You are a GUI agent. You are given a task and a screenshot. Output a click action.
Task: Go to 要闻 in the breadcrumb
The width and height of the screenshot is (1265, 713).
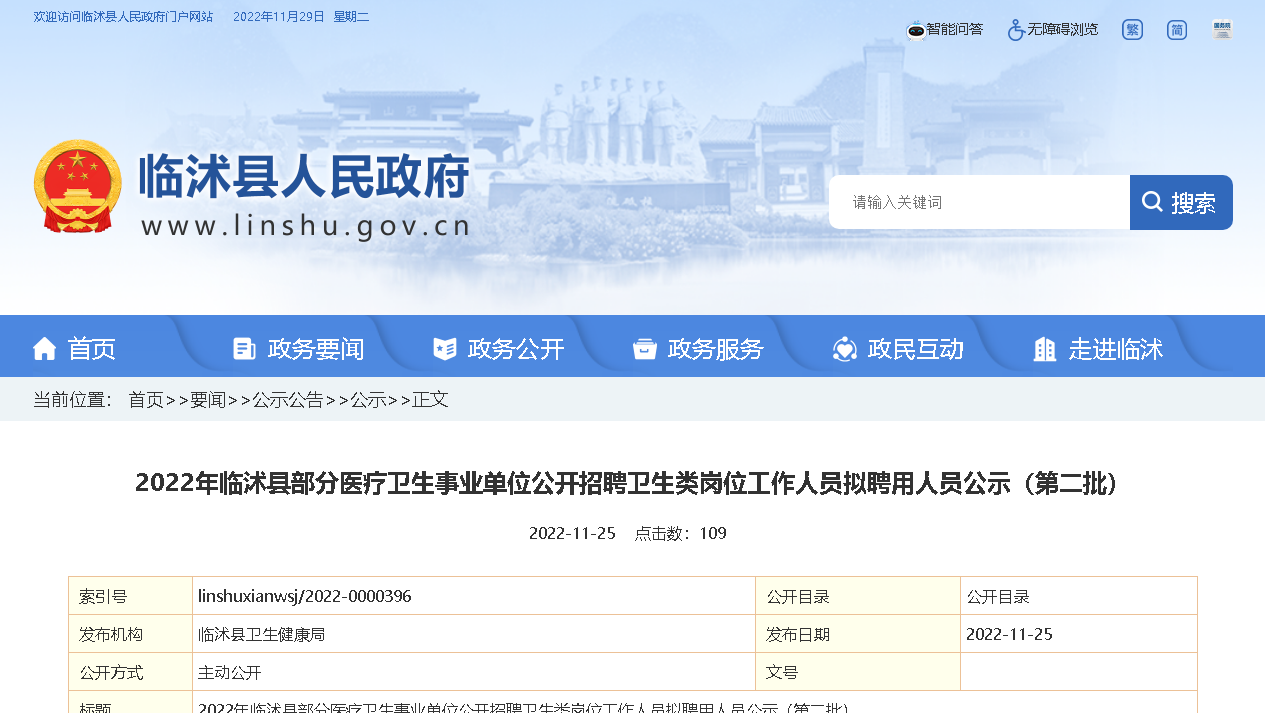[208, 400]
